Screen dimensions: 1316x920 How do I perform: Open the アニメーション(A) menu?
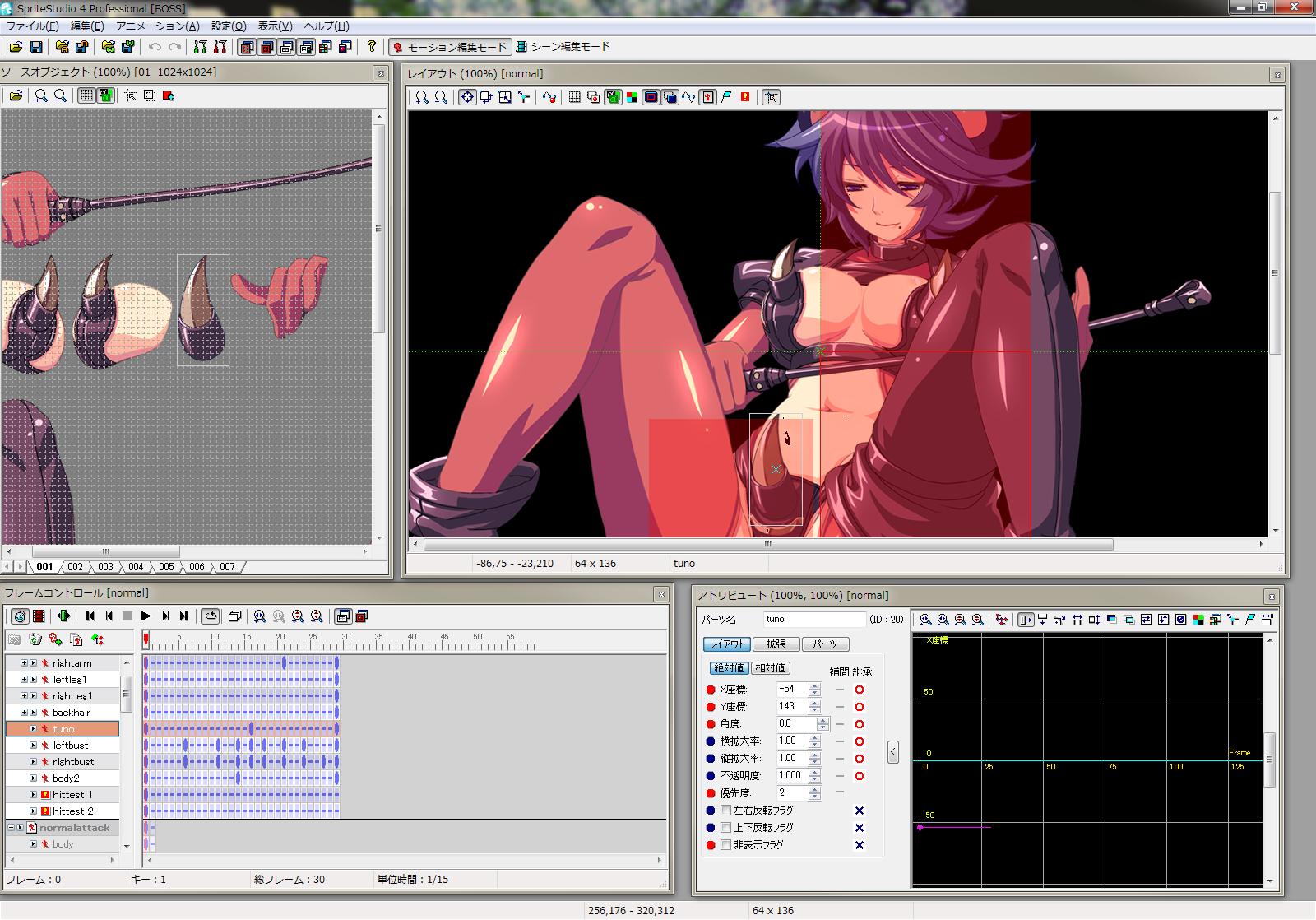158,26
